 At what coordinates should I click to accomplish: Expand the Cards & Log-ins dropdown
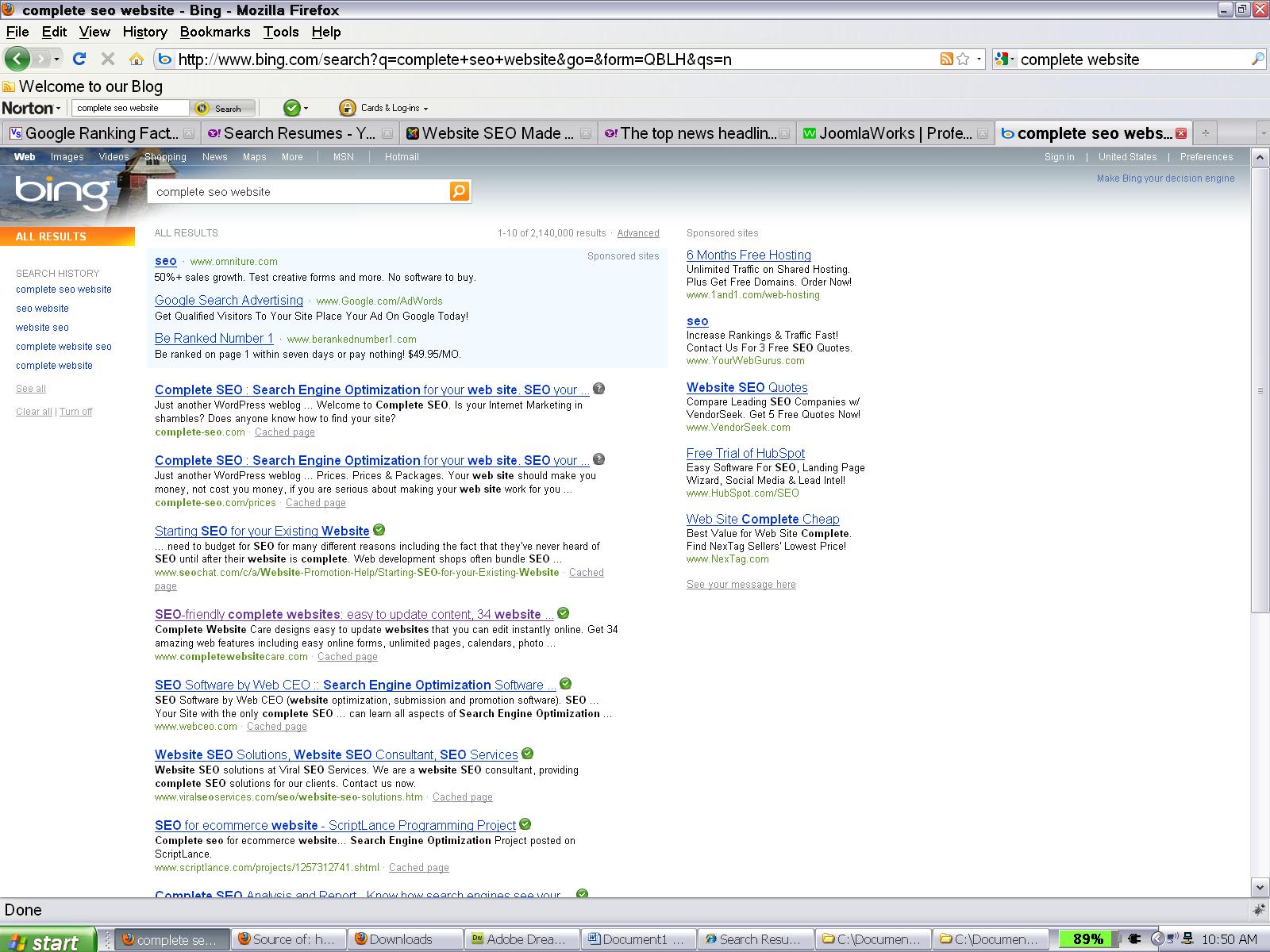pos(425,109)
